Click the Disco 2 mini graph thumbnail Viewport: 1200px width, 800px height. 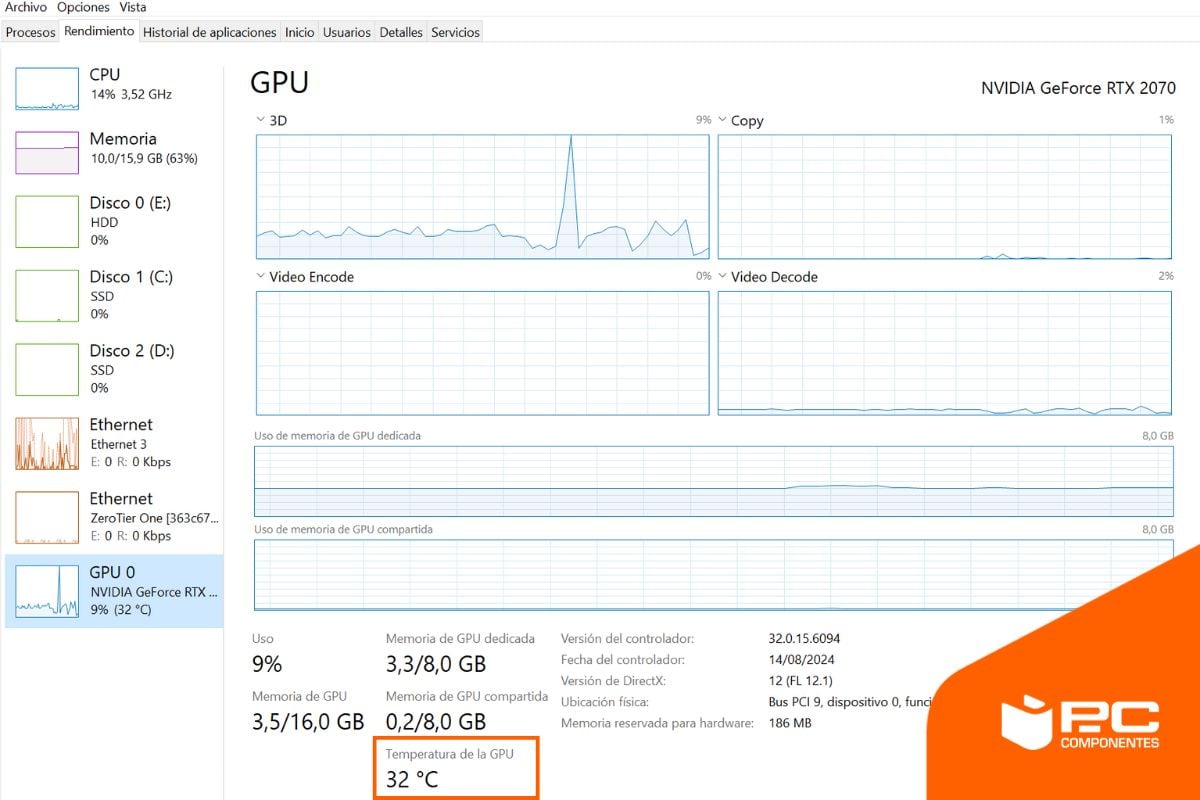[x=47, y=370]
